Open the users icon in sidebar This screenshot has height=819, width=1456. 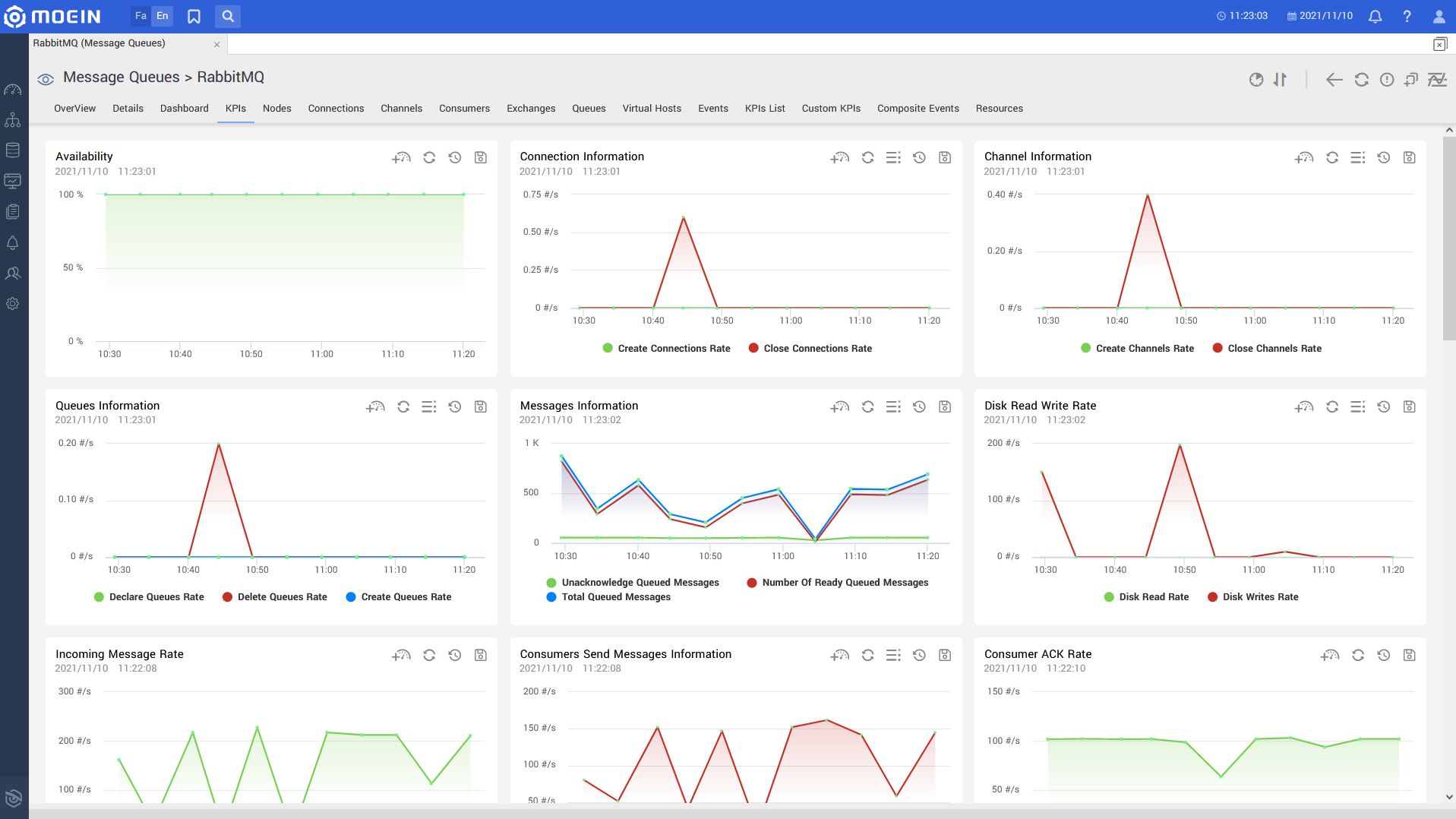click(x=13, y=273)
